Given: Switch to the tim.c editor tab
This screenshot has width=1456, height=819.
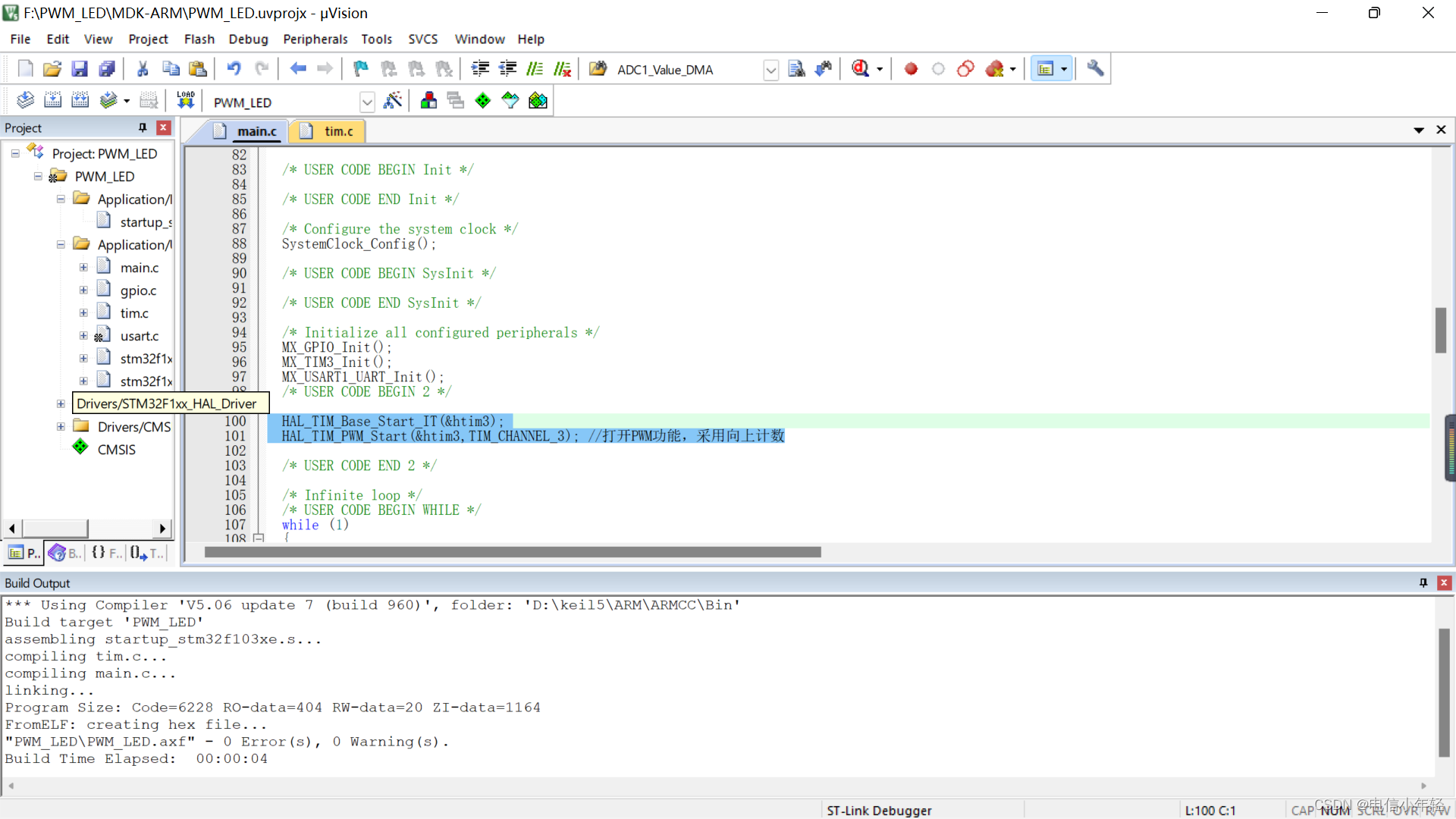Looking at the screenshot, I should pos(337,131).
